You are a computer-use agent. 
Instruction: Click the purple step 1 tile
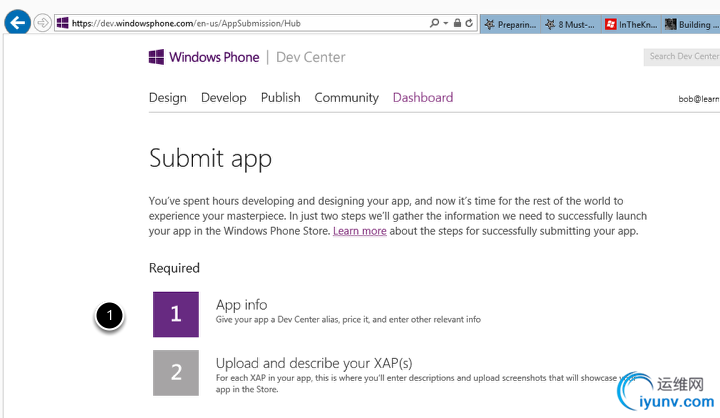176,314
